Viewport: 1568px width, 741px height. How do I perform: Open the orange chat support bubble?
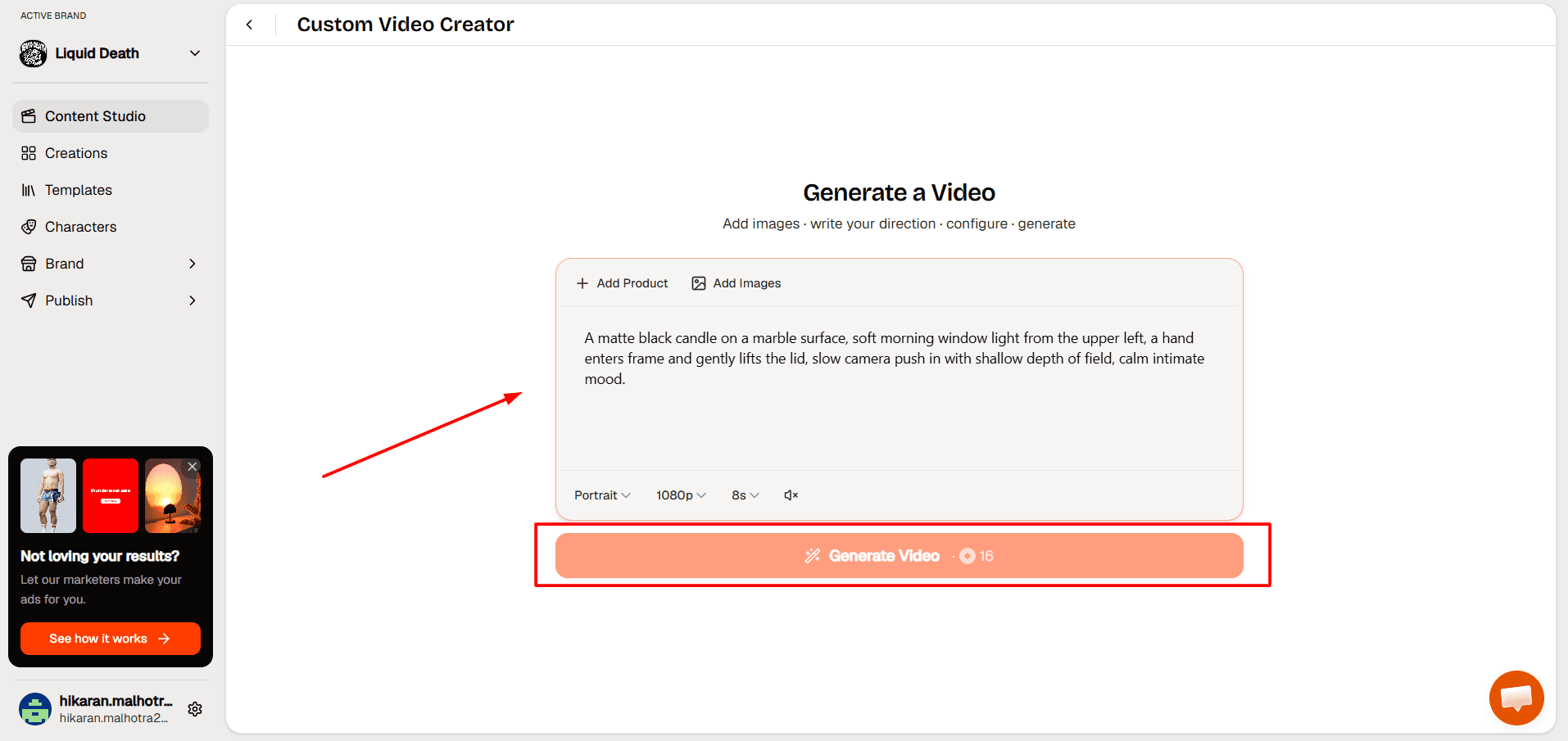(1516, 698)
